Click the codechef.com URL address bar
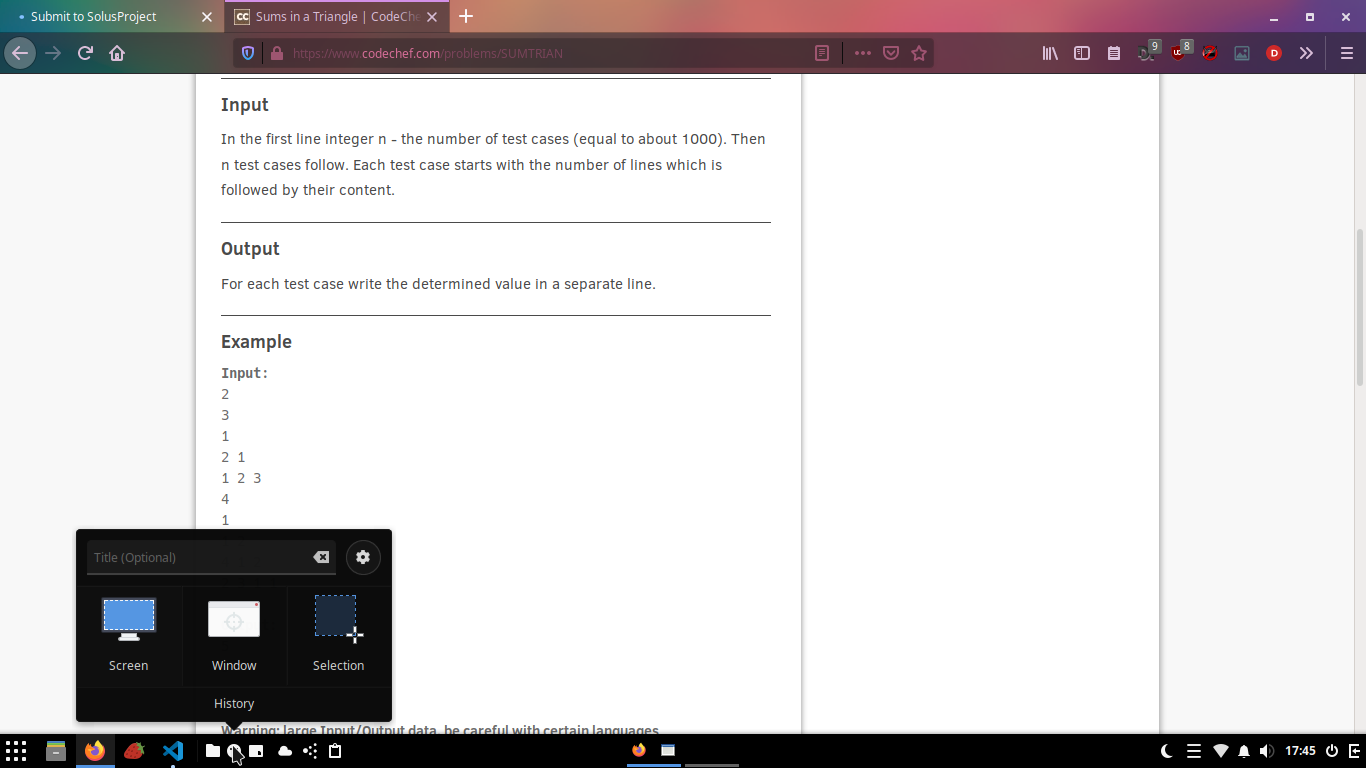The image size is (1366, 768). 548,53
